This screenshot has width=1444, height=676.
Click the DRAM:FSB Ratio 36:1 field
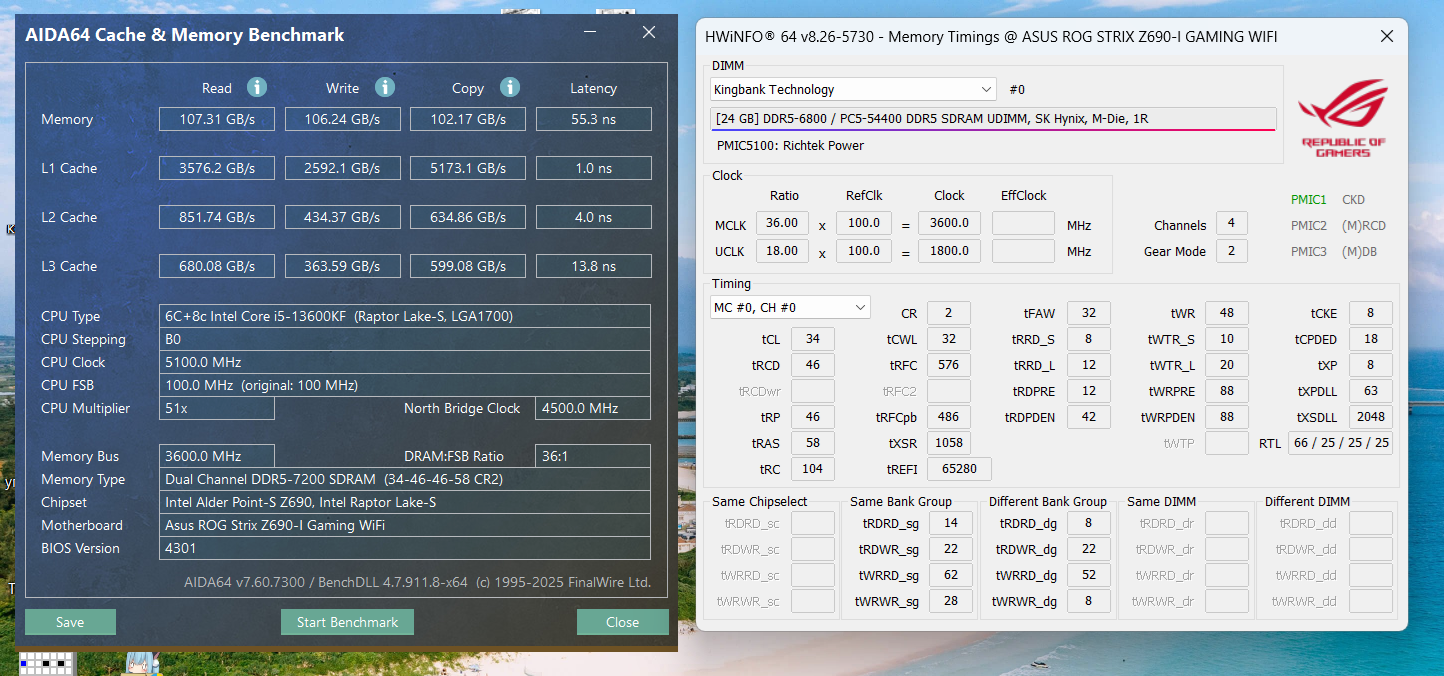click(x=594, y=456)
